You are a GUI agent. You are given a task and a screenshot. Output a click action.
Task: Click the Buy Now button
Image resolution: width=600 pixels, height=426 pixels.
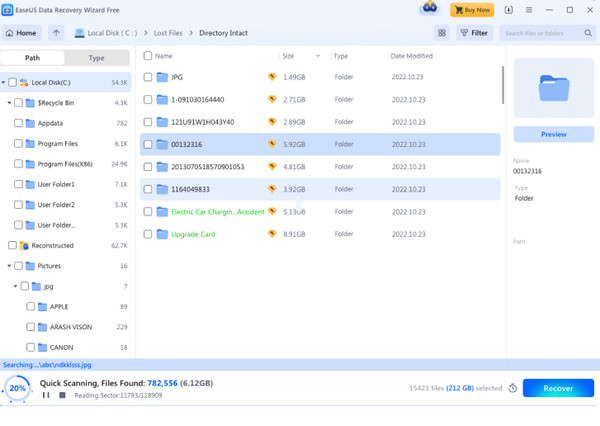[x=472, y=10]
